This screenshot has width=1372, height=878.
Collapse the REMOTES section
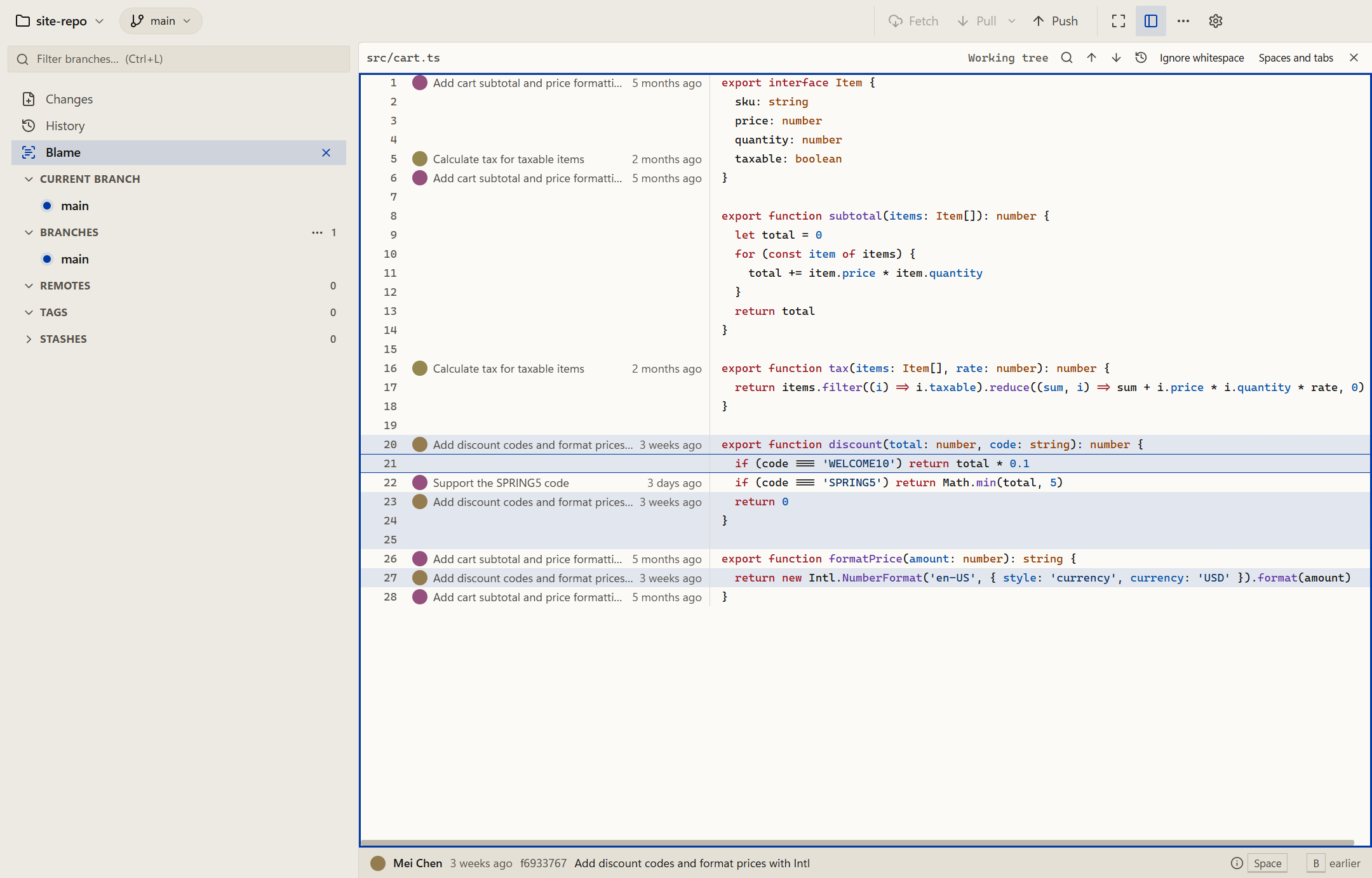point(29,286)
